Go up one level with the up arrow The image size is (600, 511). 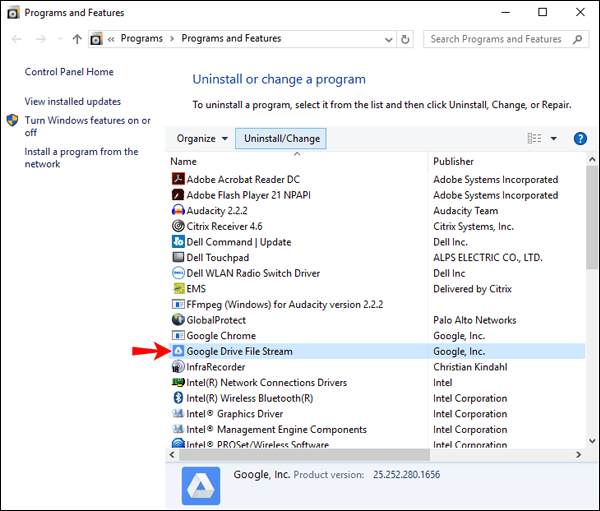[x=77, y=39]
